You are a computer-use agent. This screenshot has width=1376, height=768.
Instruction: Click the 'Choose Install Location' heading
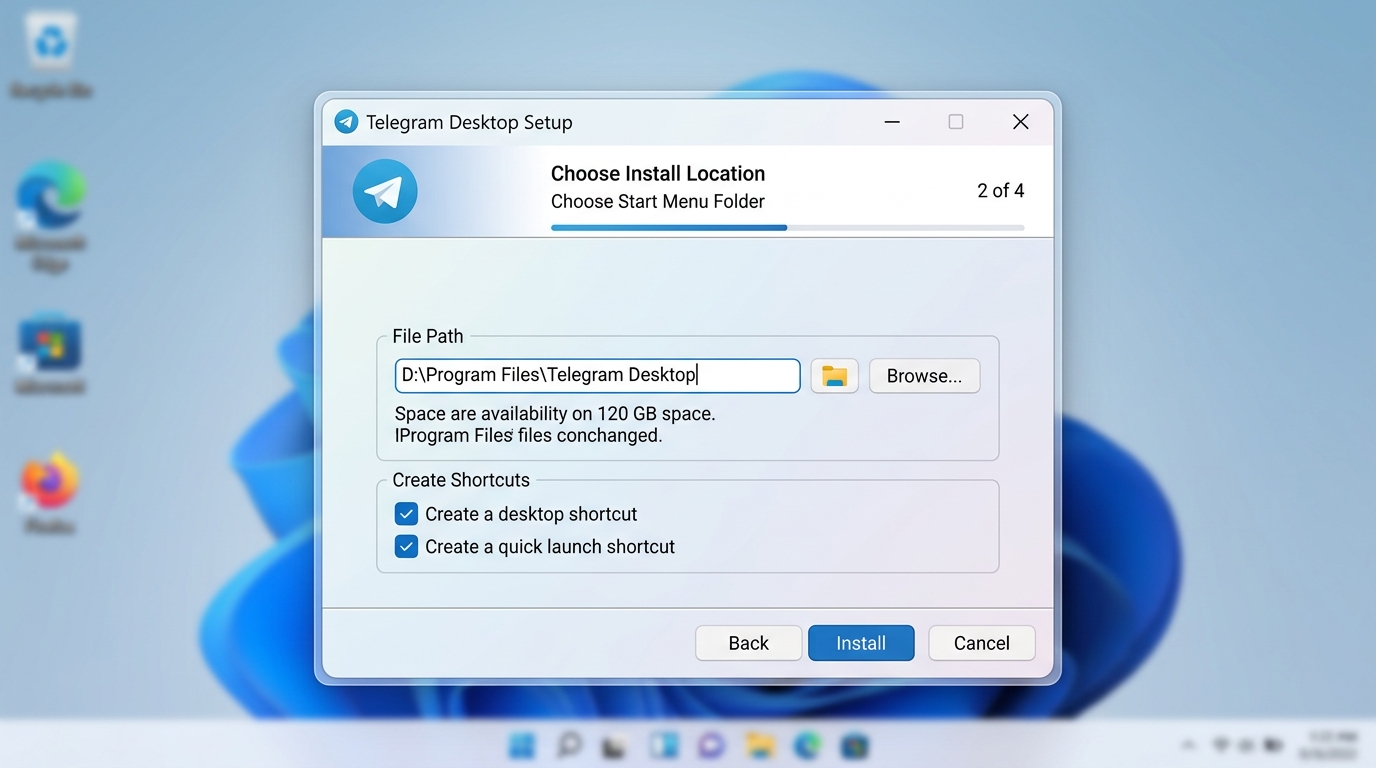(x=658, y=173)
